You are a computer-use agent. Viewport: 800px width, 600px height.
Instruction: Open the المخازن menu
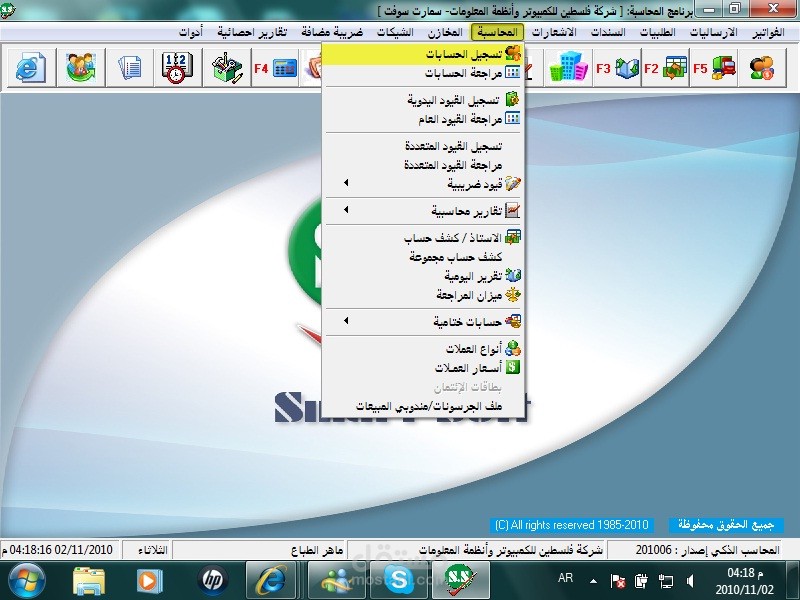coord(445,32)
